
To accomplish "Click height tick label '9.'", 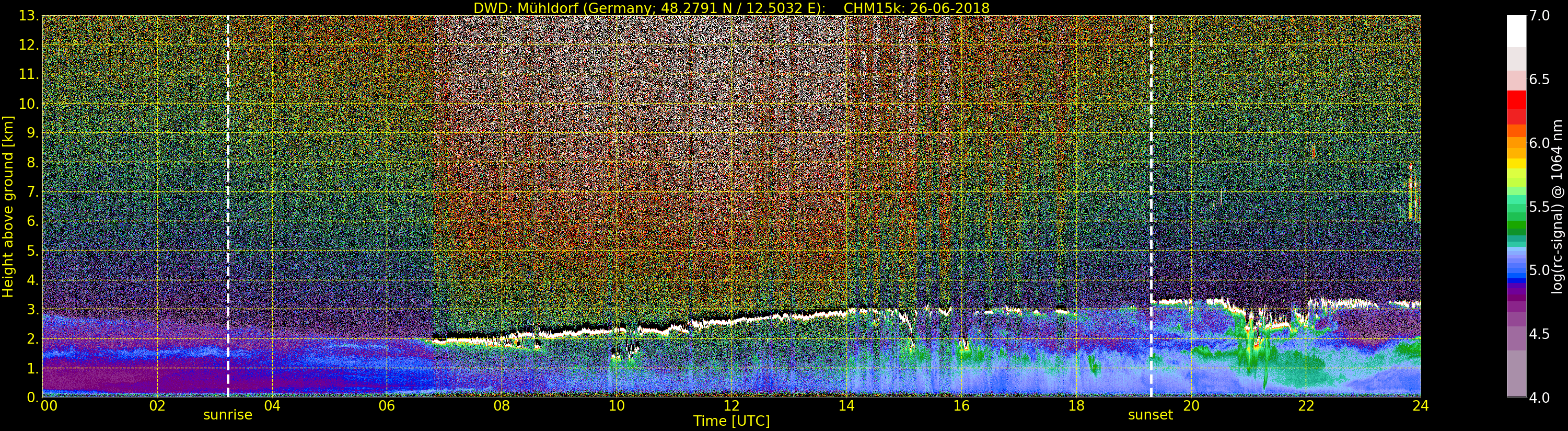I will coord(32,133).
